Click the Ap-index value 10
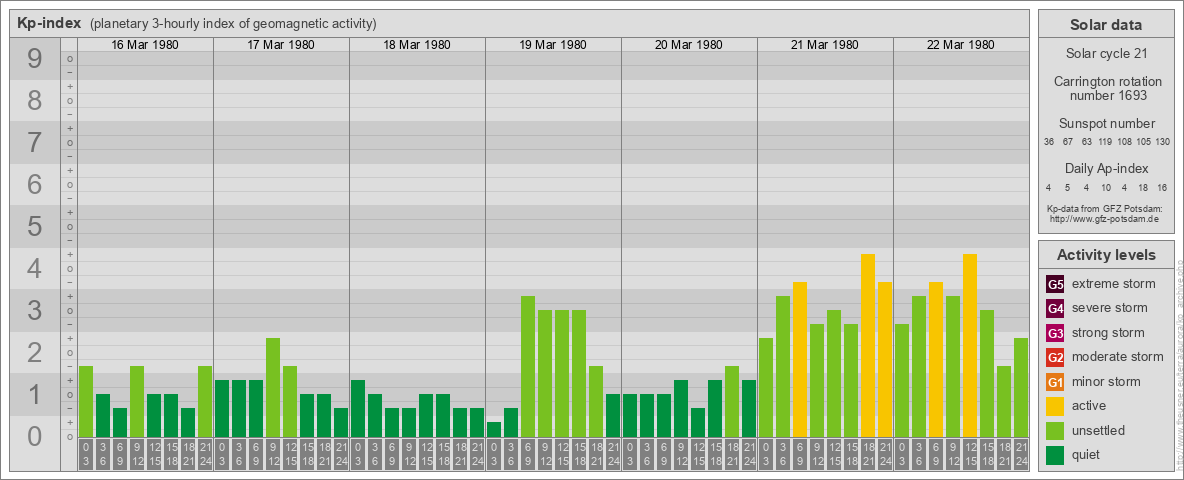The width and height of the screenshot is (1184, 480). pyautogui.click(x=1105, y=187)
